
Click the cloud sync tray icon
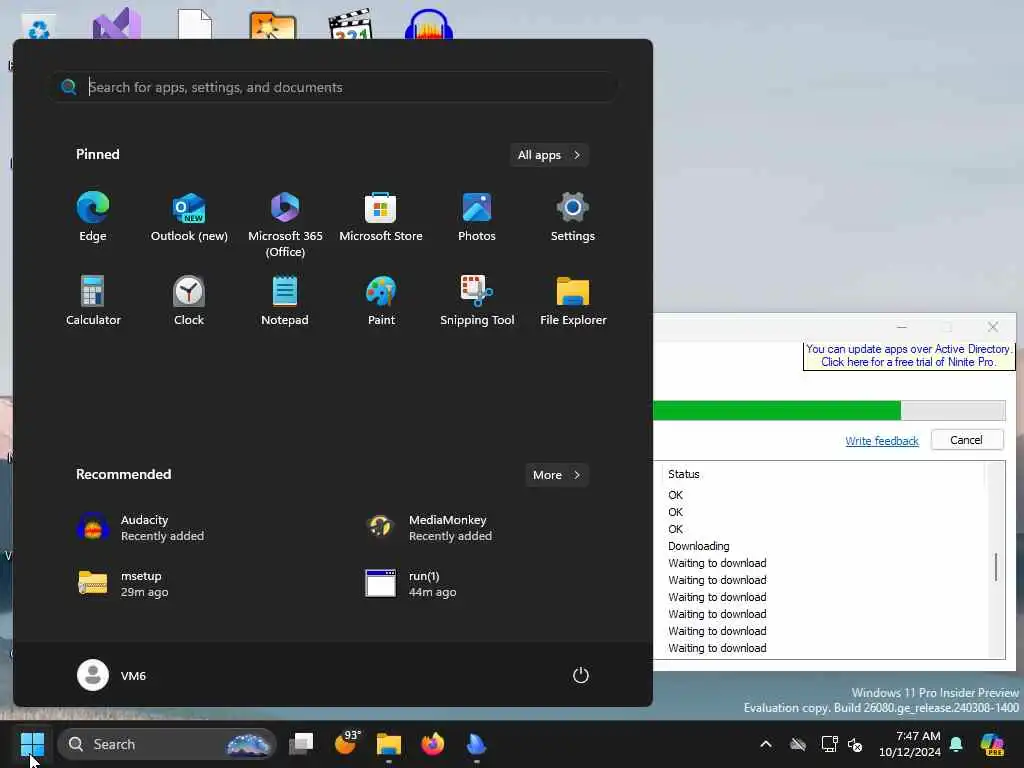coord(798,744)
